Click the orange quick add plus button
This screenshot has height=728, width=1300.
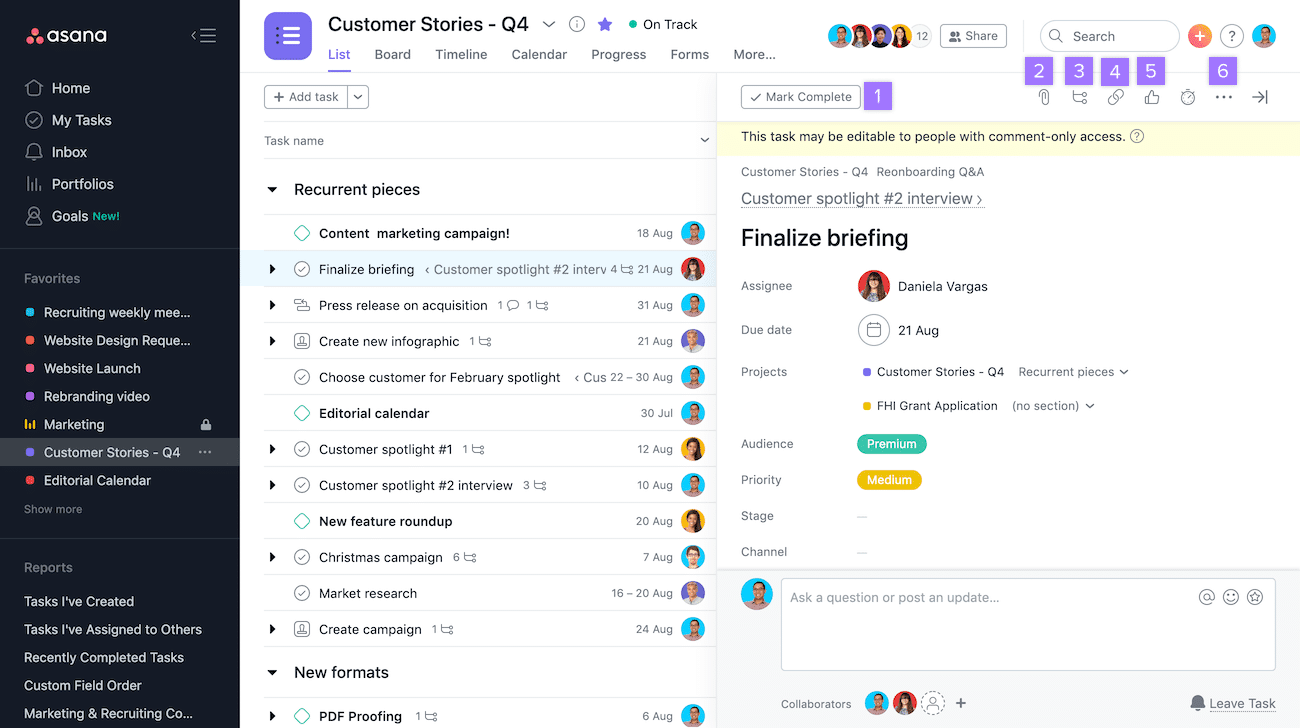(1200, 36)
